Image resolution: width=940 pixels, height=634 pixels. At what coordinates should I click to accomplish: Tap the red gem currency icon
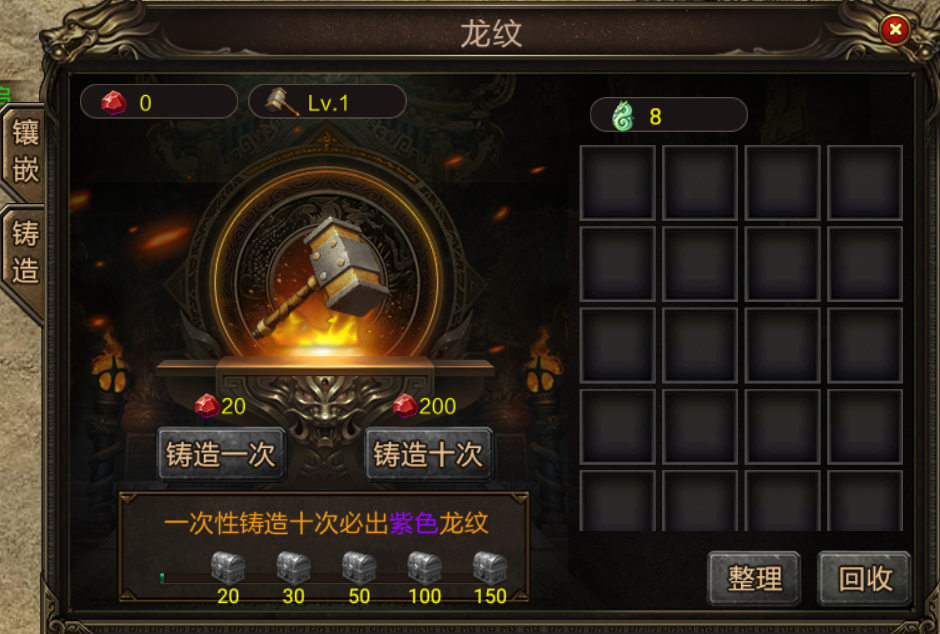coord(113,102)
